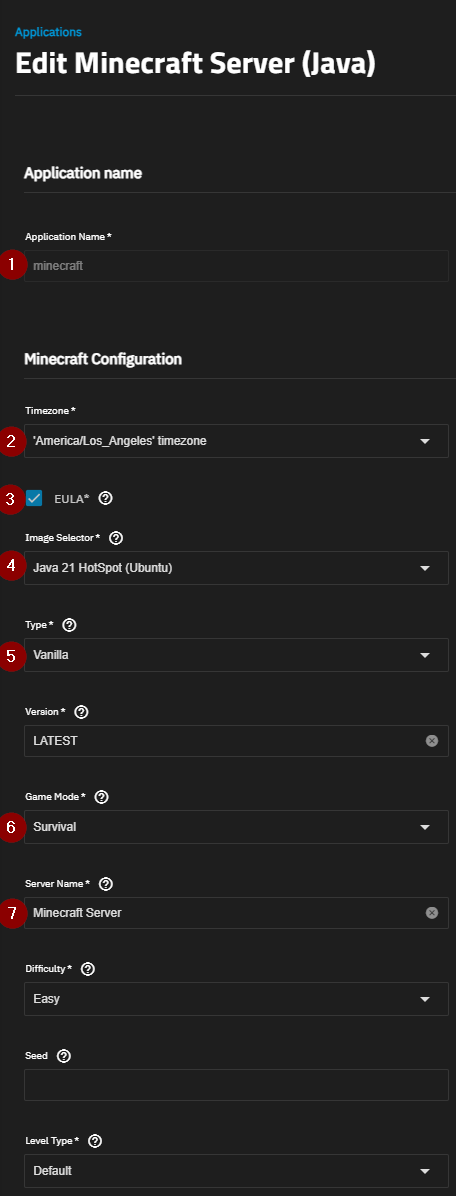Show help for Image Selector field
456x1196 pixels.
[x=116, y=538]
